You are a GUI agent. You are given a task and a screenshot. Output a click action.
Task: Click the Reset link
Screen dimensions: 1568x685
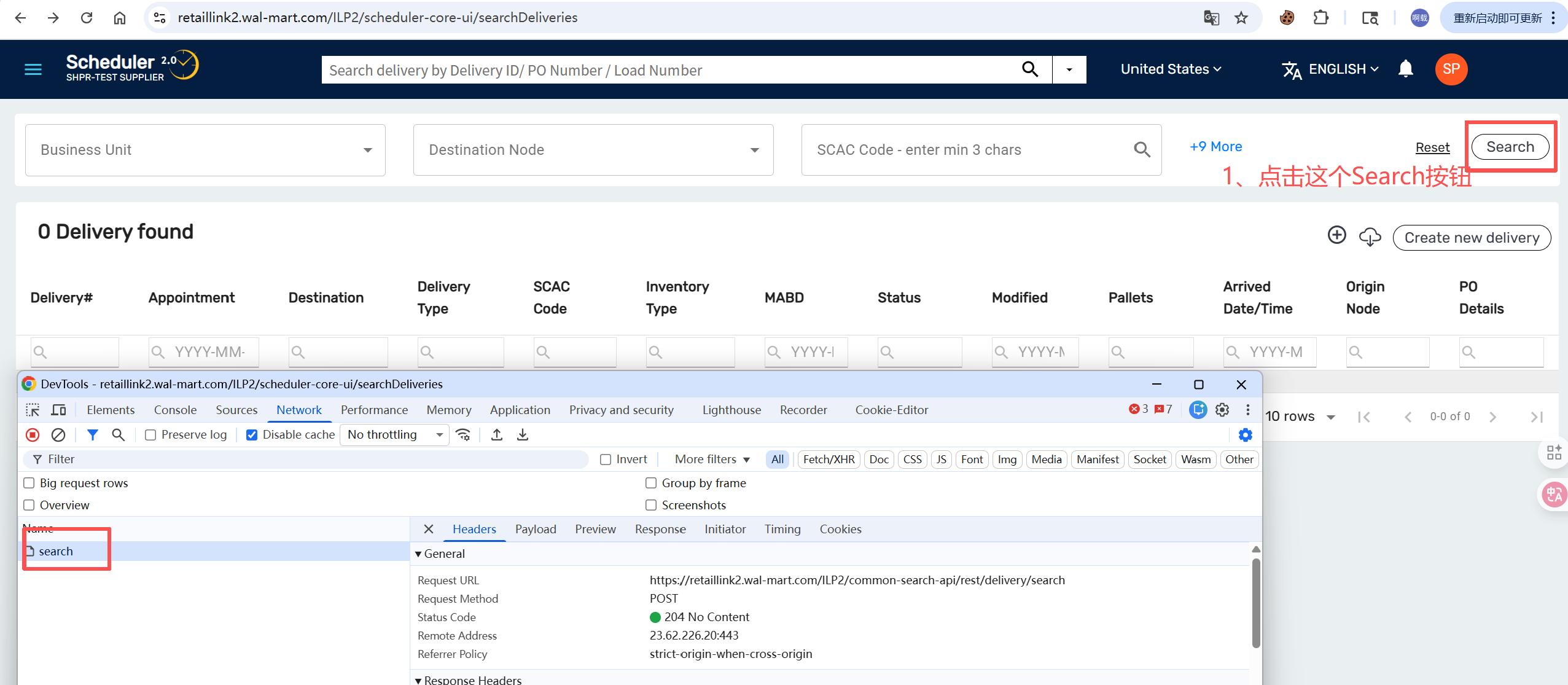click(1432, 147)
